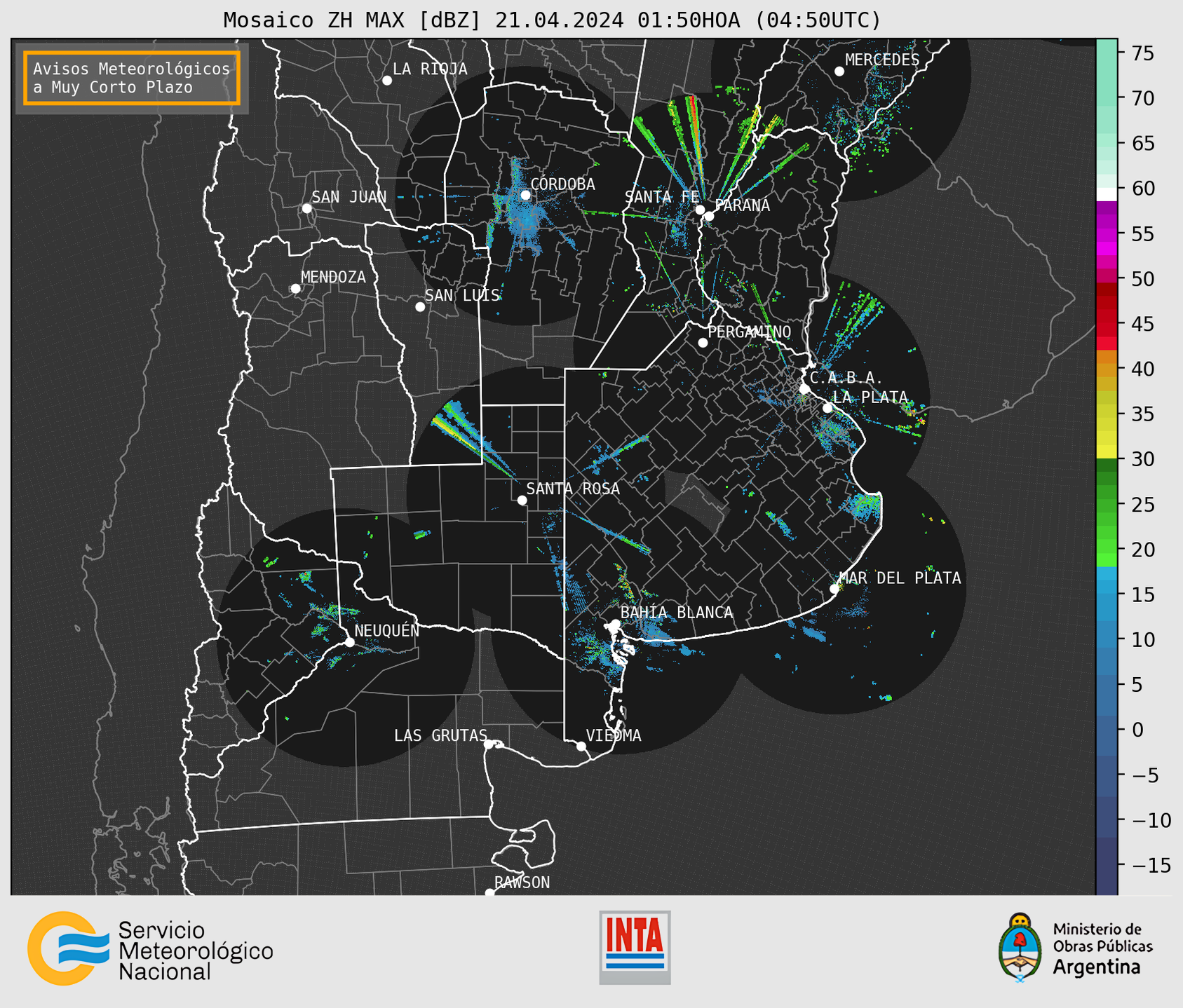Click the -15 dBZ colorbar label
1183x1008 pixels.
click(1150, 865)
